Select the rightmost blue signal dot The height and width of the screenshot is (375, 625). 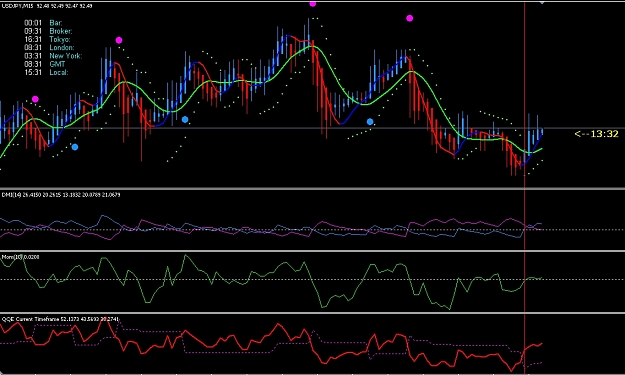[370, 122]
